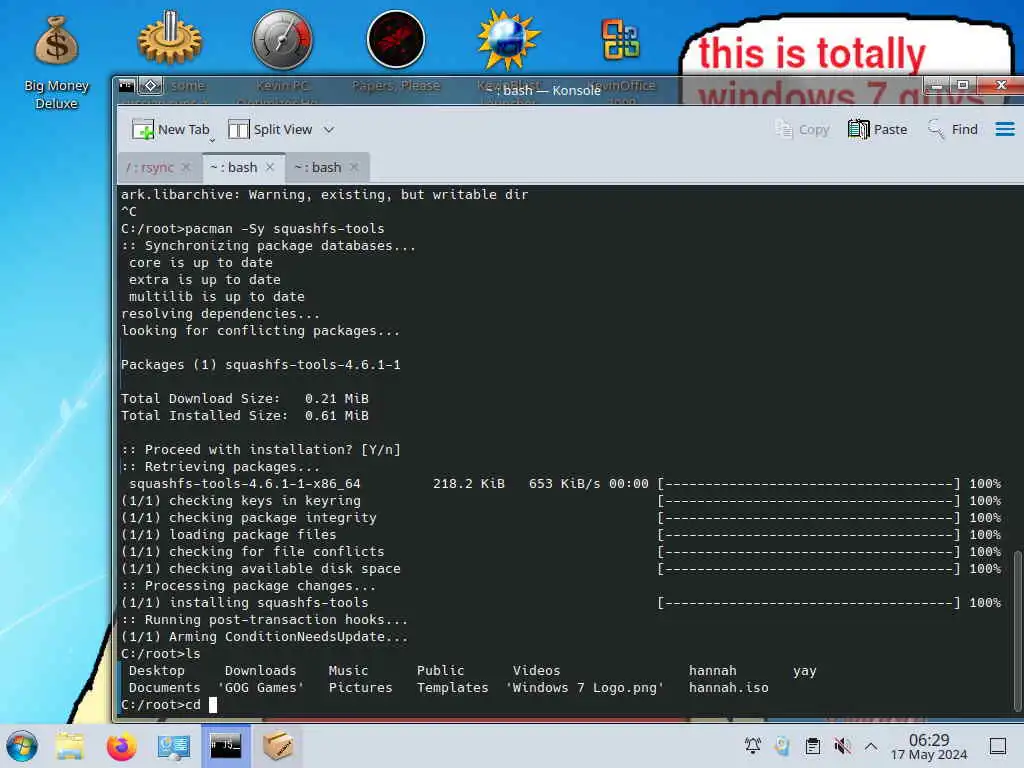The height and width of the screenshot is (768, 1024).
Task: Click 'Total Installed Size: 0.61 MiB' line
Action: coord(245,415)
